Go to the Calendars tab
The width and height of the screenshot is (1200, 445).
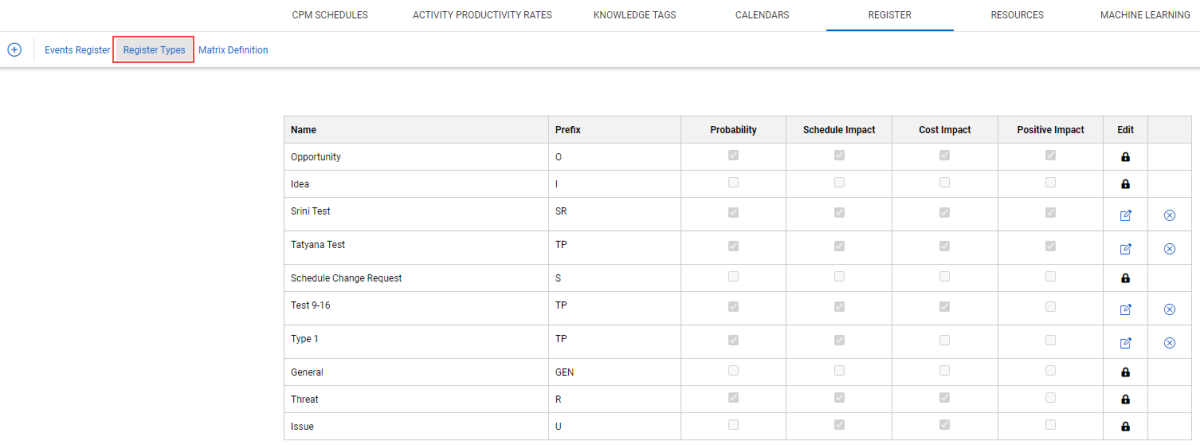click(762, 15)
